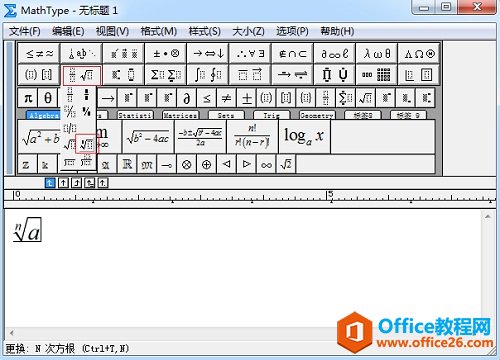Insert the Fraktur M symbol
The height and width of the screenshot is (360, 500).
(x=147, y=164)
